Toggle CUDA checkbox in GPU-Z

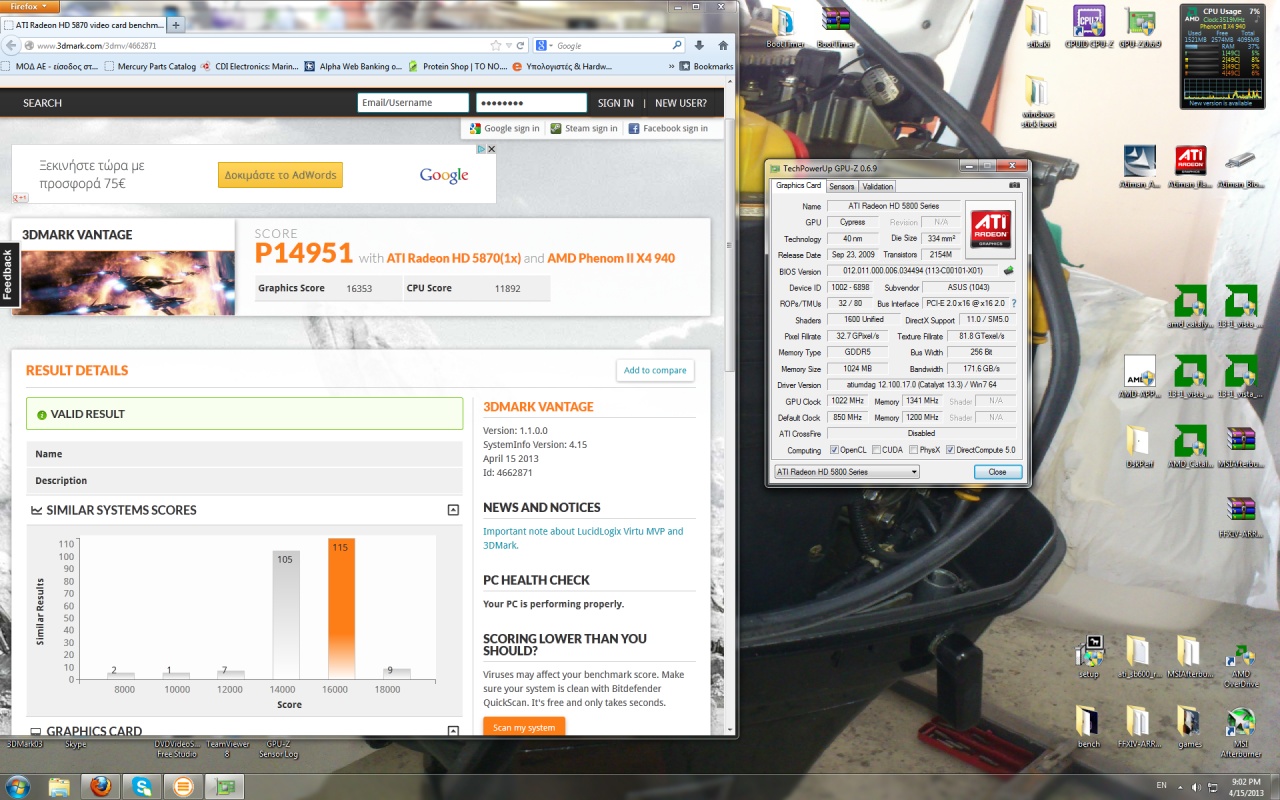(x=876, y=450)
